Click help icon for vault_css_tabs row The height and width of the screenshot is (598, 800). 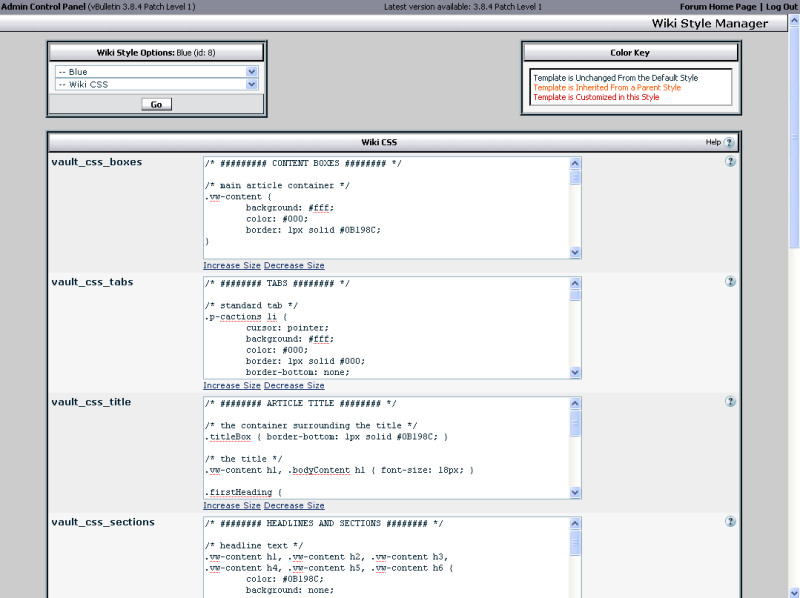(730, 282)
